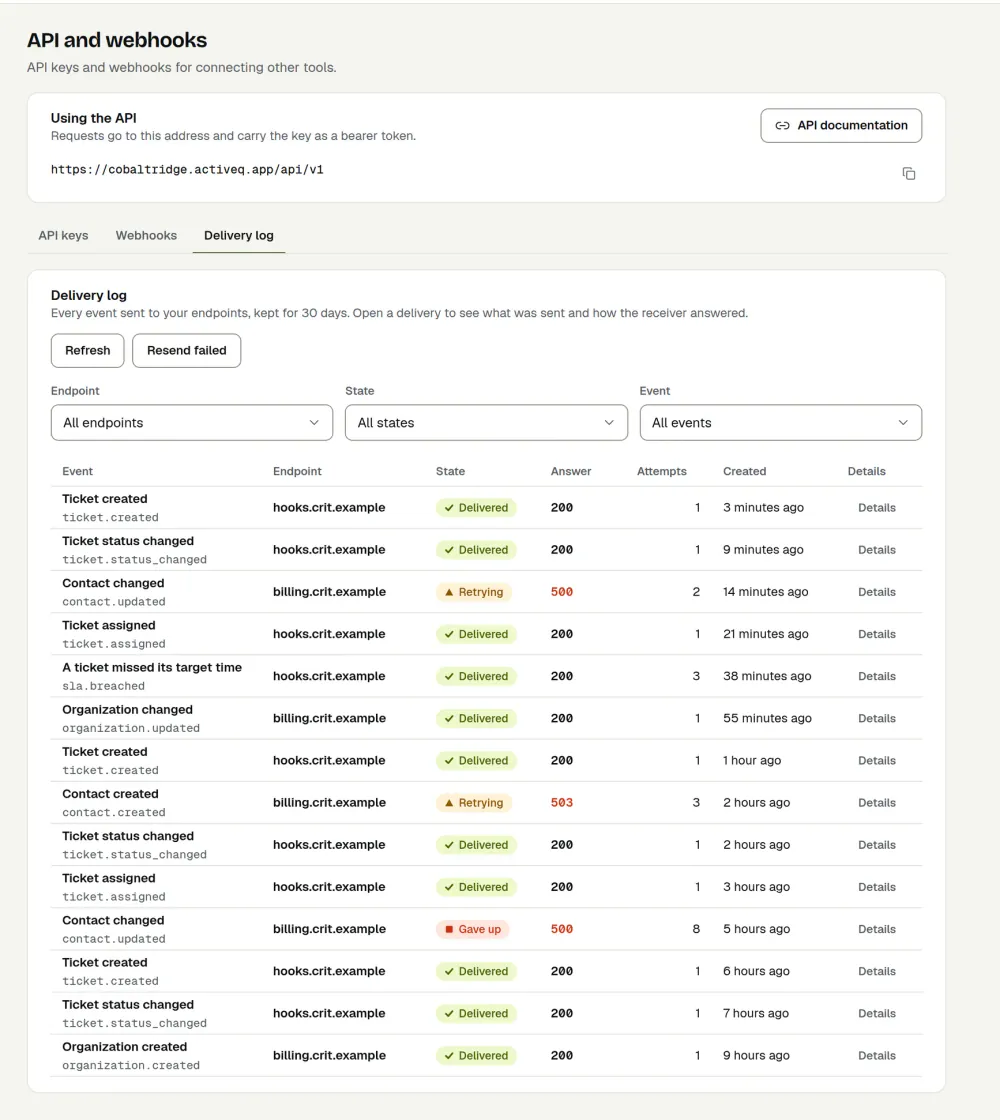The width and height of the screenshot is (1000, 1120).
Task: Click the 'A ticket missed its target time' event
Action: (152, 668)
